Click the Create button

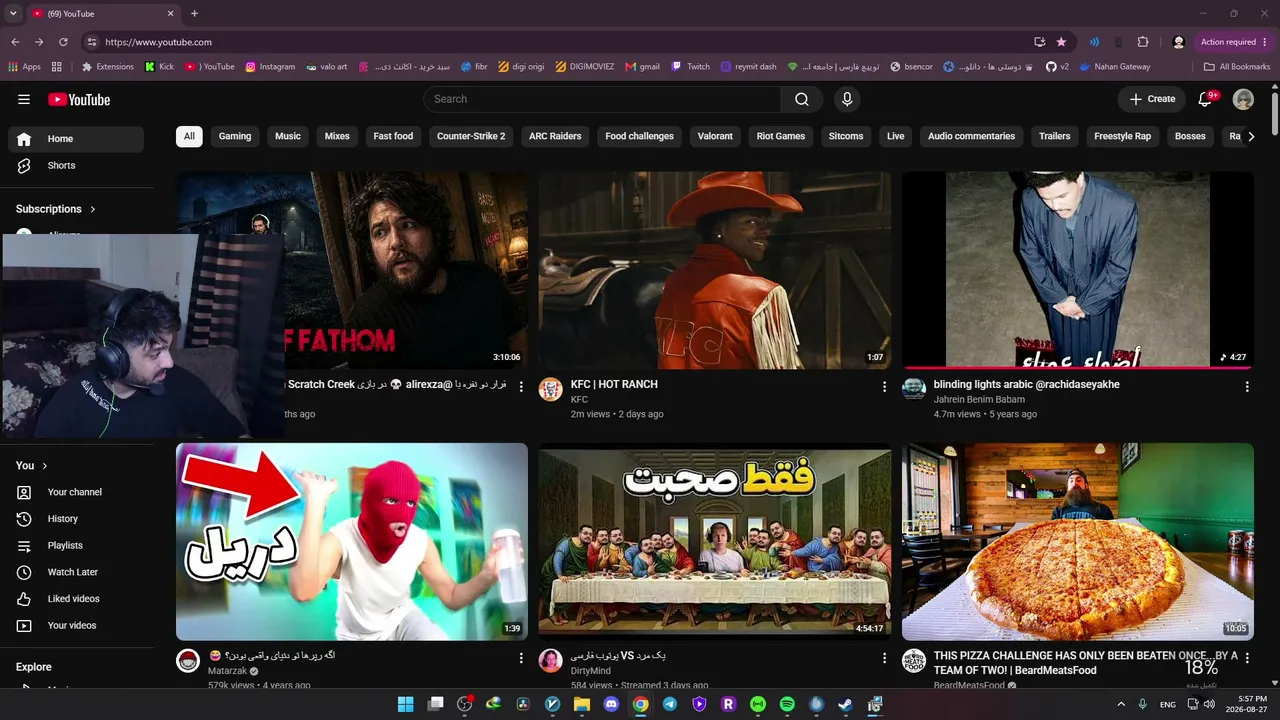coord(1152,99)
